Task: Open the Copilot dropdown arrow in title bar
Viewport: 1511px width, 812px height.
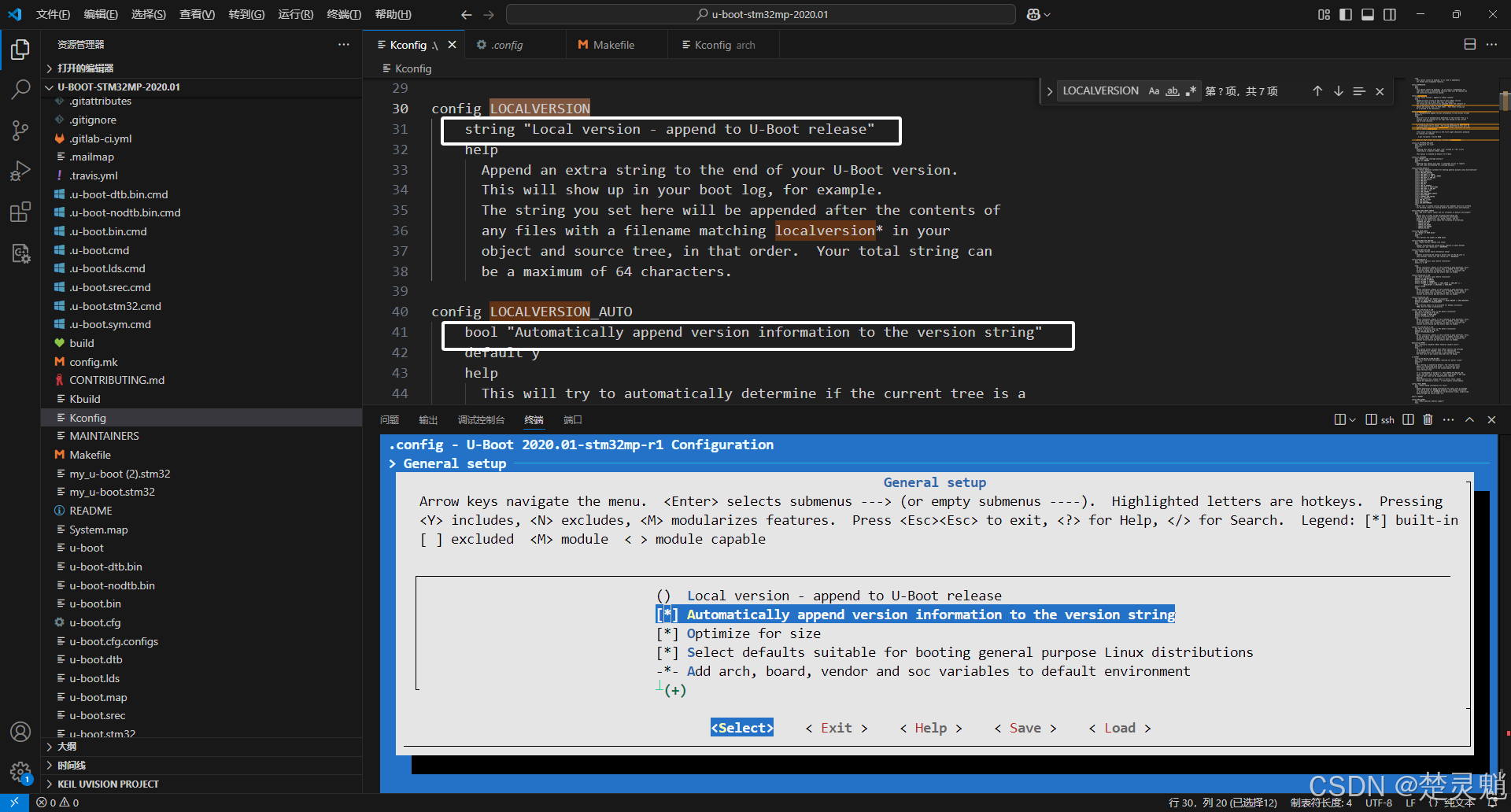Action: pyautogui.click(x=1047, y=14)
